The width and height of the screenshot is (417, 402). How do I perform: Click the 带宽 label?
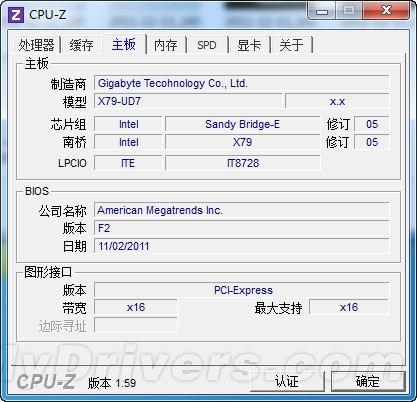[x=75, y=308]
